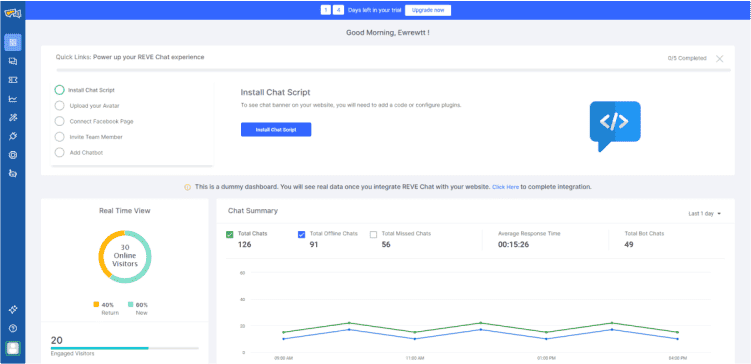This screenshot has height=364, width=751.
Task: Click the blue code chat bubble illustration
Action: point(615,126)
